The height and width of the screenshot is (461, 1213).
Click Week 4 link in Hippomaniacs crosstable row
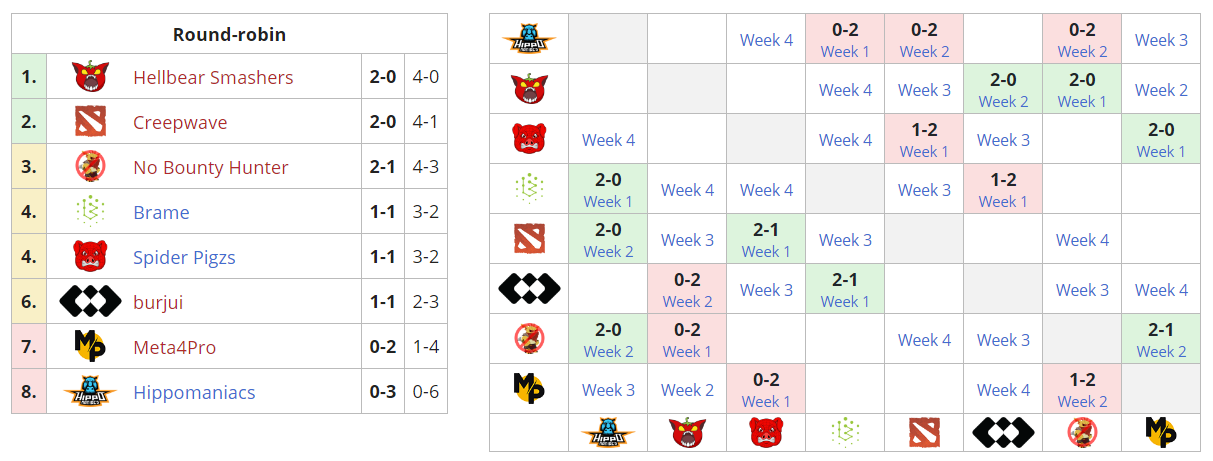[766, 40]
